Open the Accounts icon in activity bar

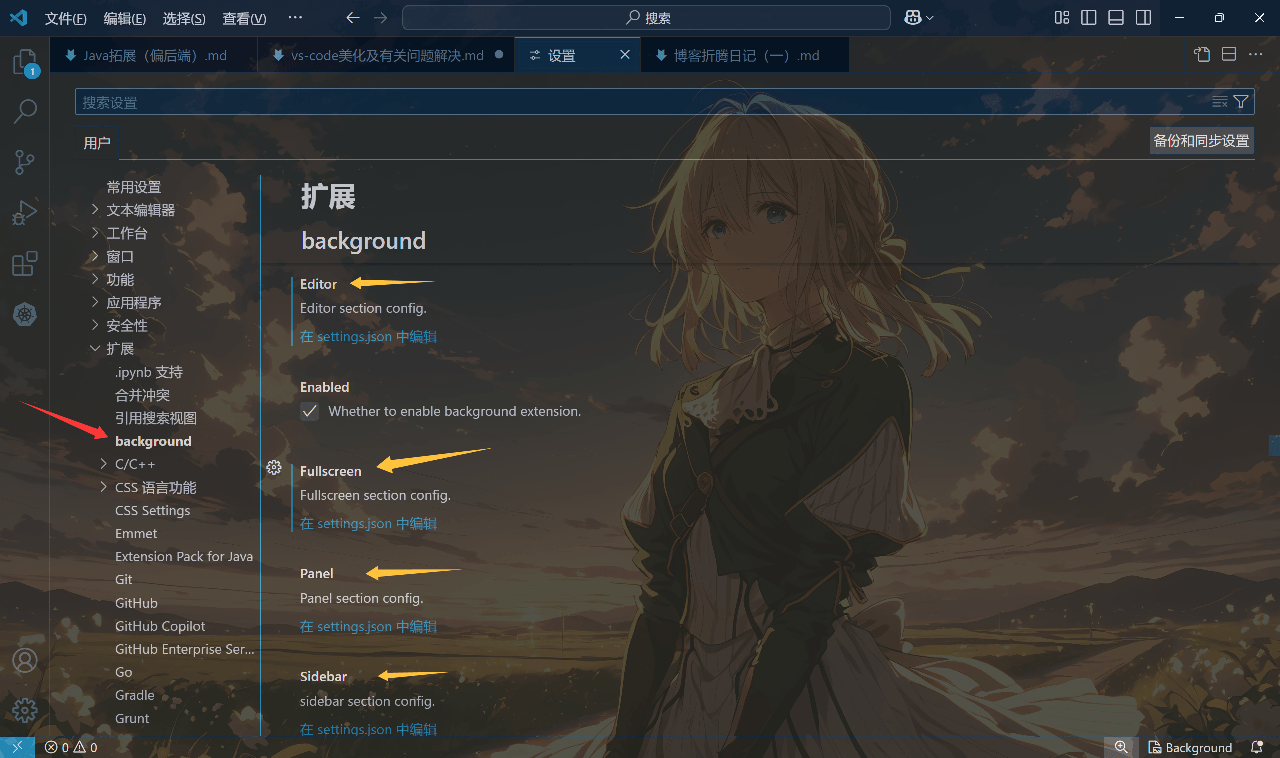[24, 660]
